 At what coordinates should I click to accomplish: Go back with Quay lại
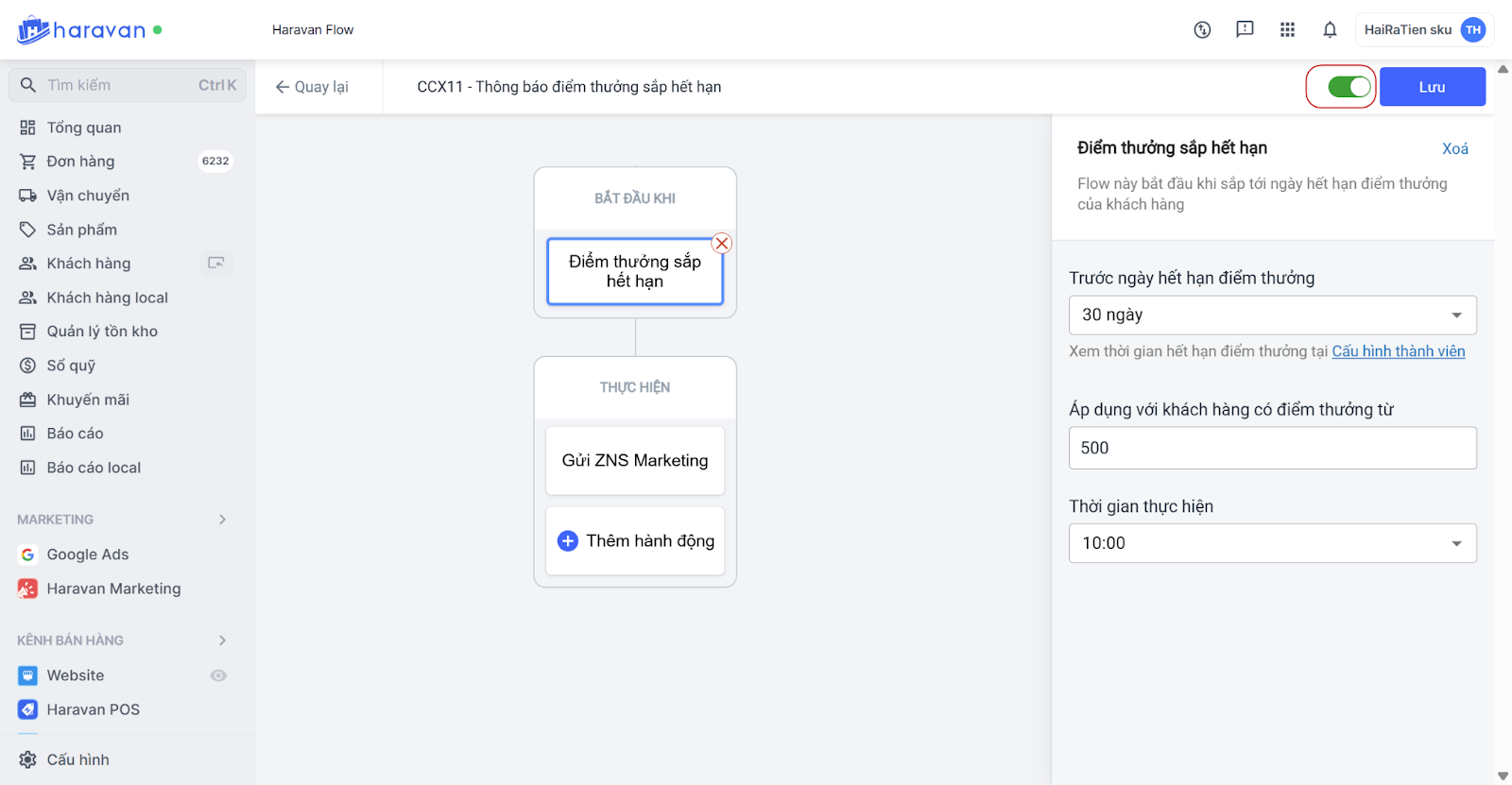point(312,87)
